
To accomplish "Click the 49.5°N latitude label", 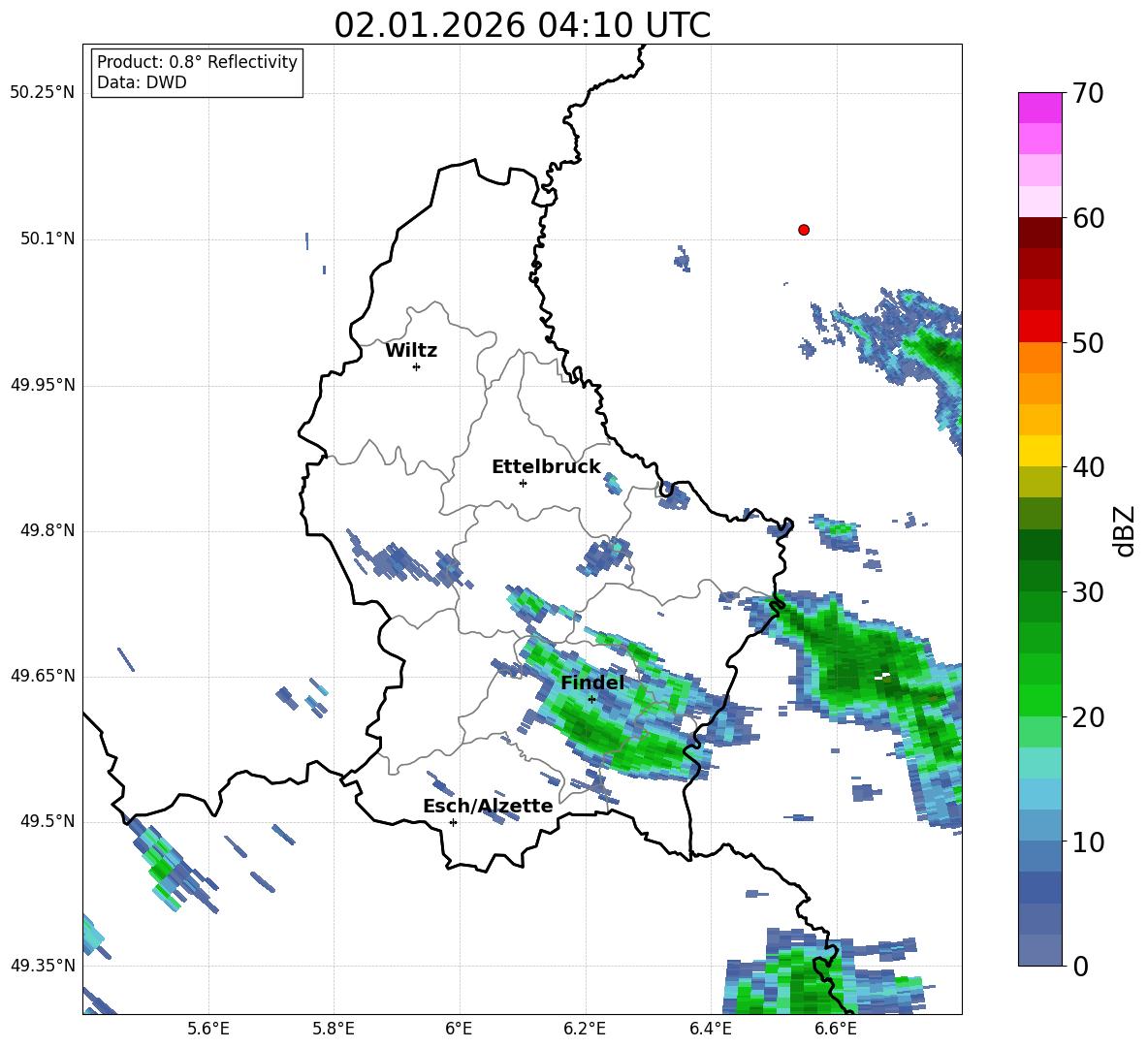I will coord(48,821).
